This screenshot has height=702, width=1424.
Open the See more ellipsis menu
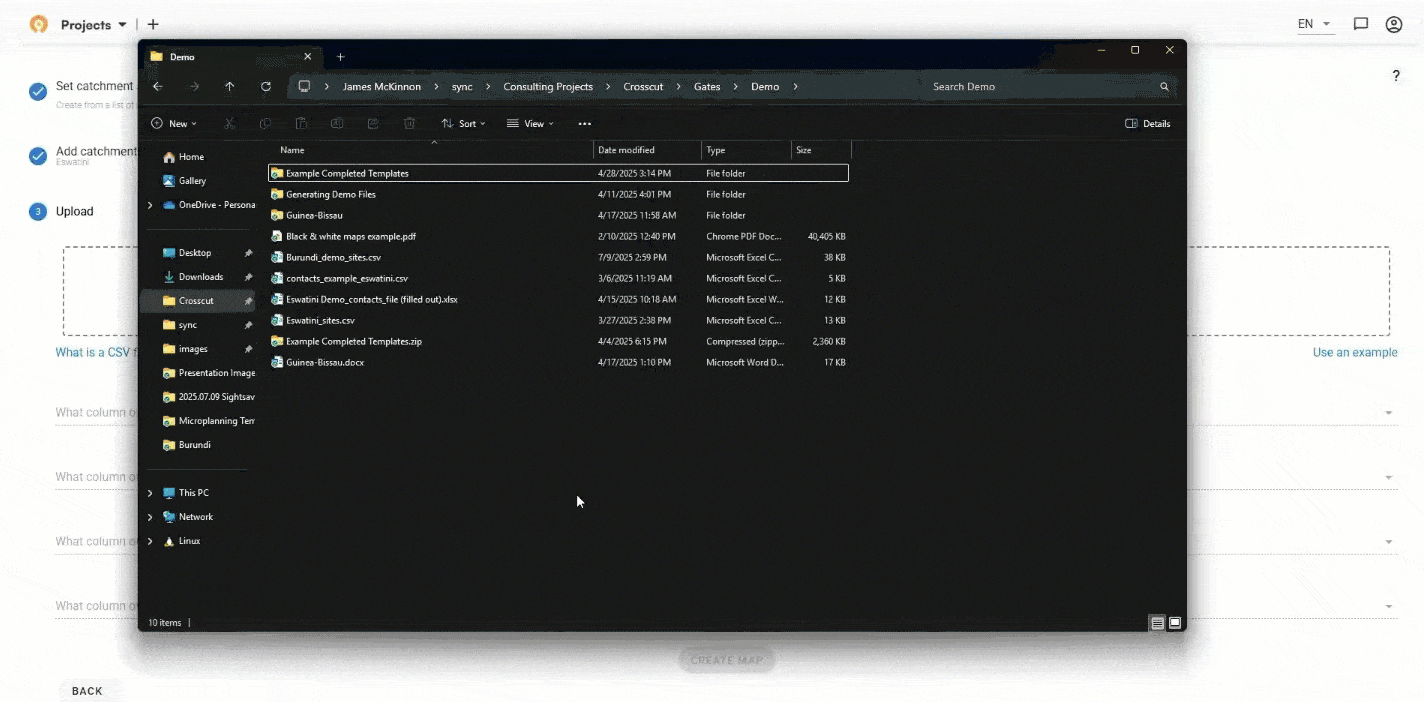coord(585,124)
